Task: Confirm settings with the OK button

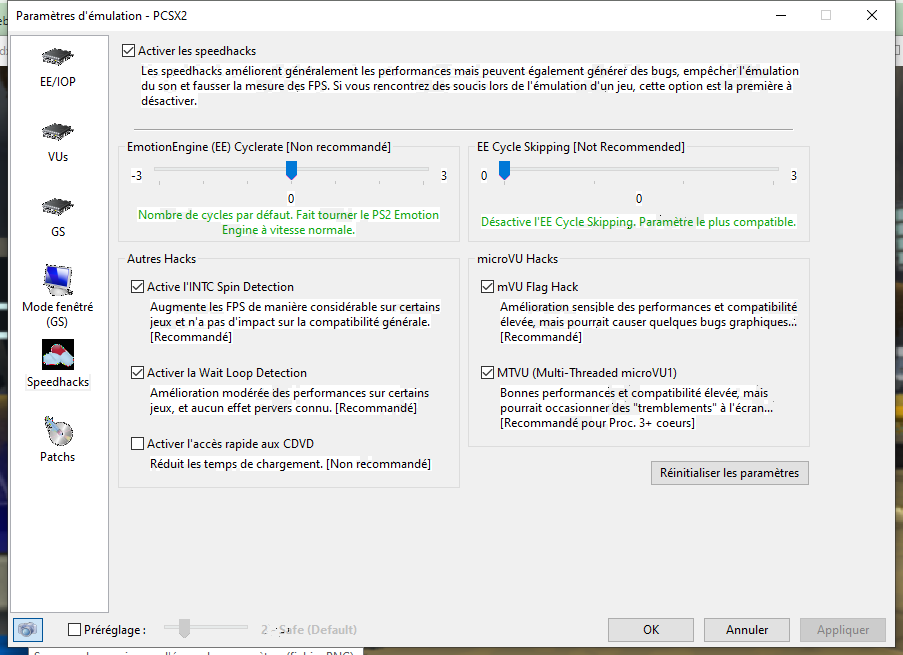Action: coord(651,630)
